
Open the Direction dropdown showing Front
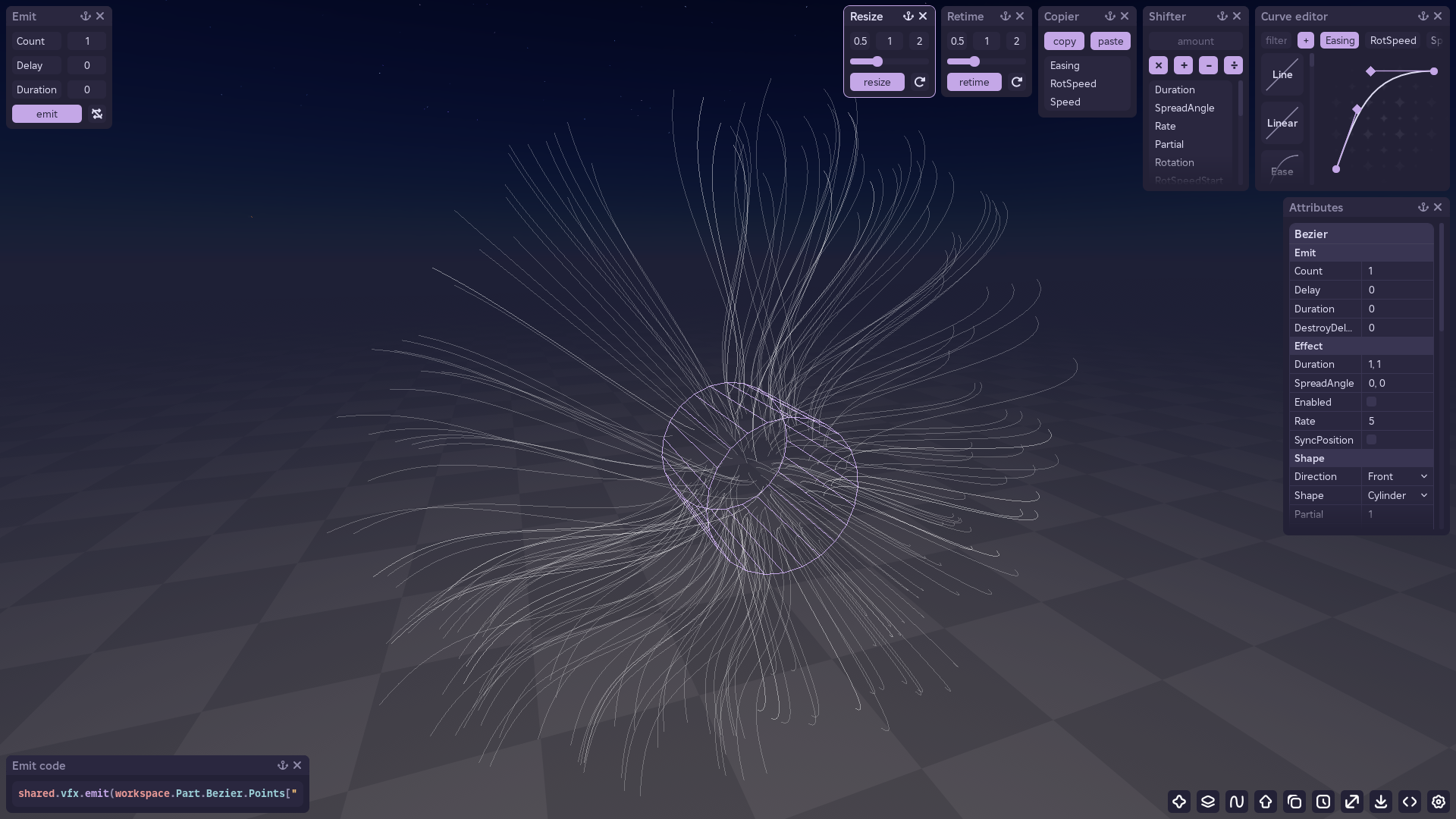[1397, 476]
